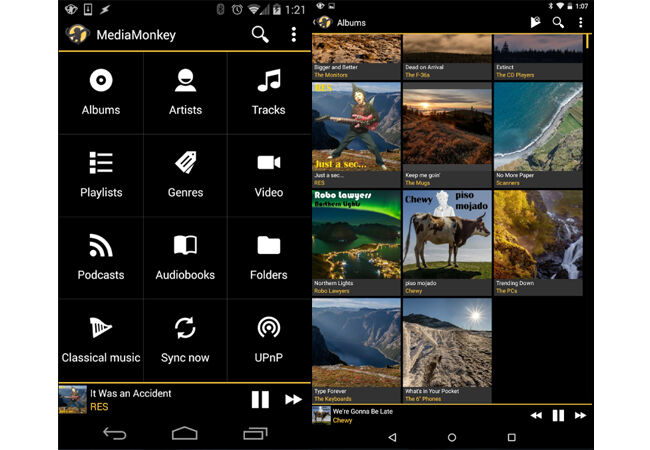The width and height of the screenshot is (650, 450).
Task: Open 'Keep me goin'' album by The Mugs
Action: coord(447,135)
